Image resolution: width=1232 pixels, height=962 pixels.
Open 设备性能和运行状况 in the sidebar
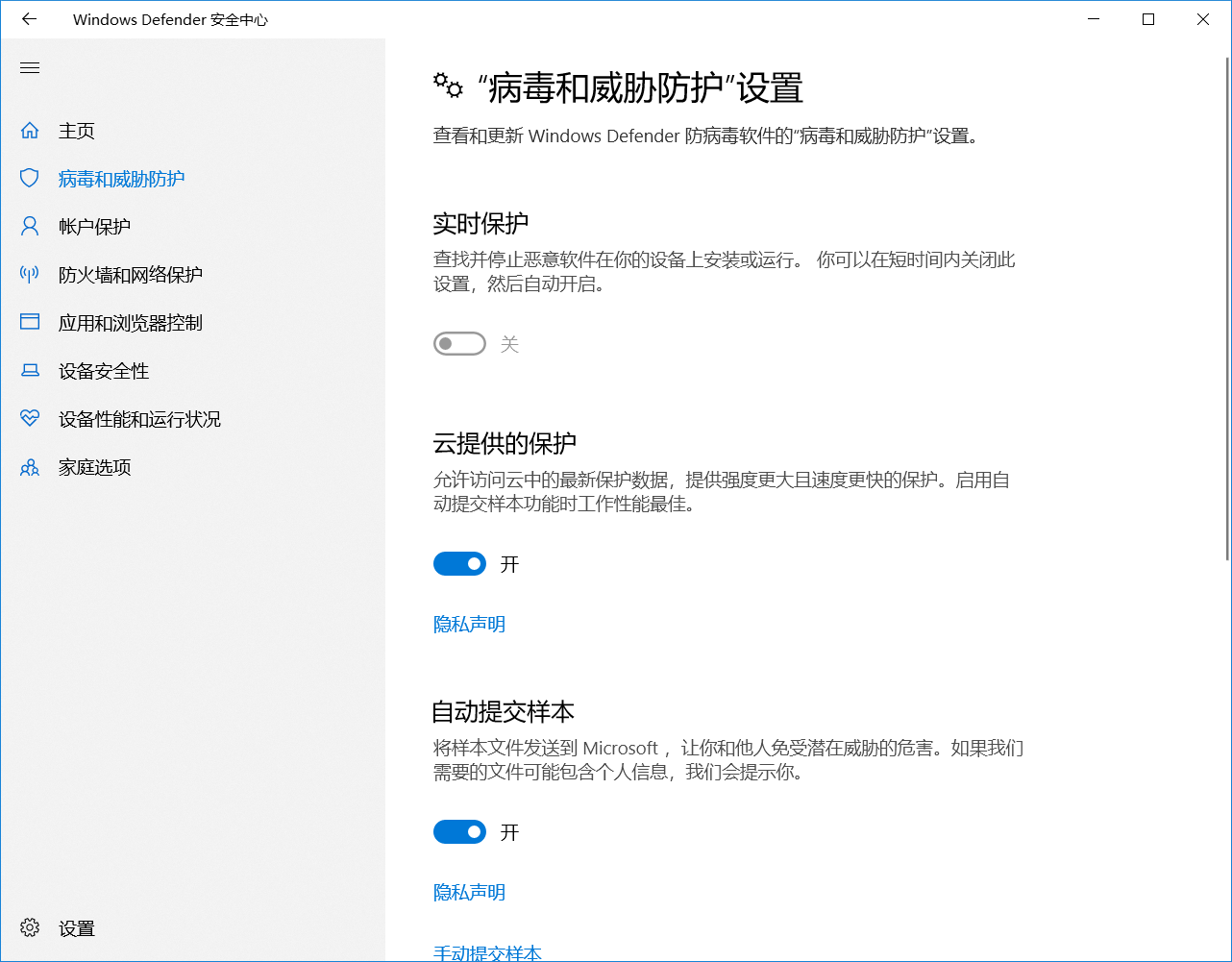click(x=139, y=419)
